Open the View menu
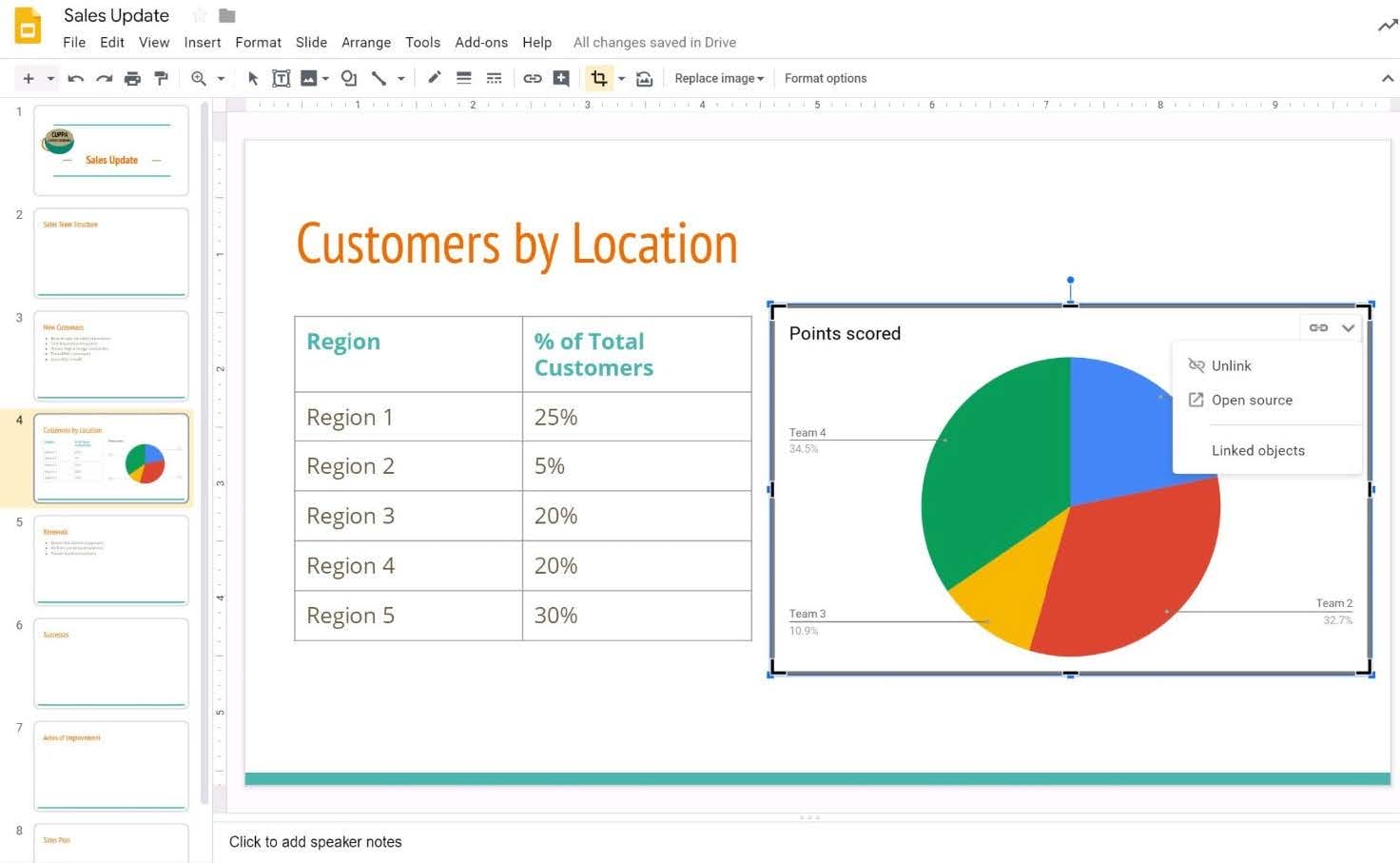The image size is (1400, 863). click(x=154, y=42)
